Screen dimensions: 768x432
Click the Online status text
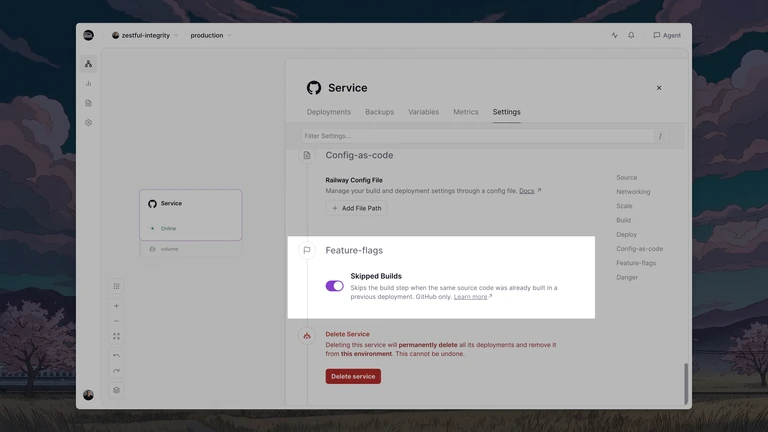[x=168, y=228]
